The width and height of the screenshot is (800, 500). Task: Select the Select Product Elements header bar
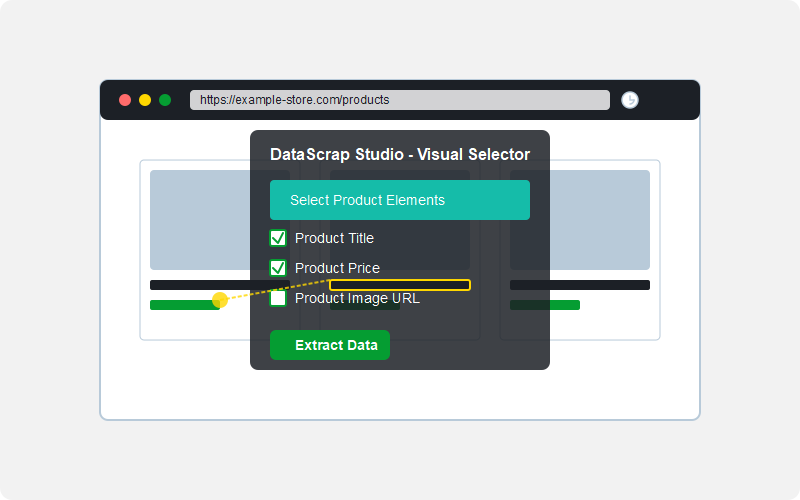coord(399,200)
